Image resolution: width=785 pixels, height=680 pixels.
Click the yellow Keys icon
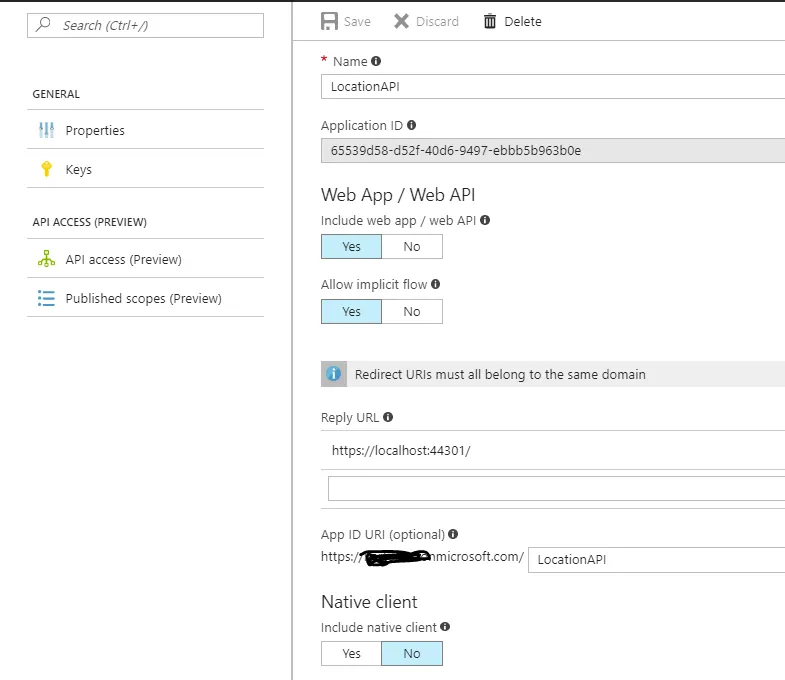(46, 169)
